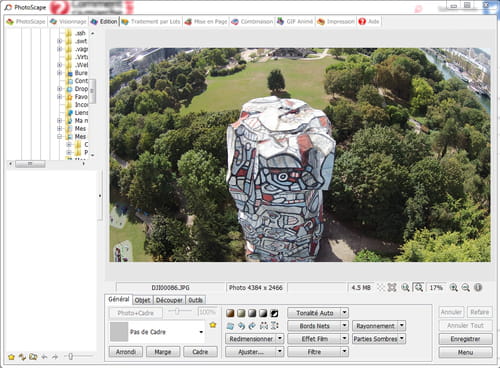Viewport: 500px width, 368px height.
Task: Open the Bords Nets dropdown arrow
Action: tap(345, 326)
